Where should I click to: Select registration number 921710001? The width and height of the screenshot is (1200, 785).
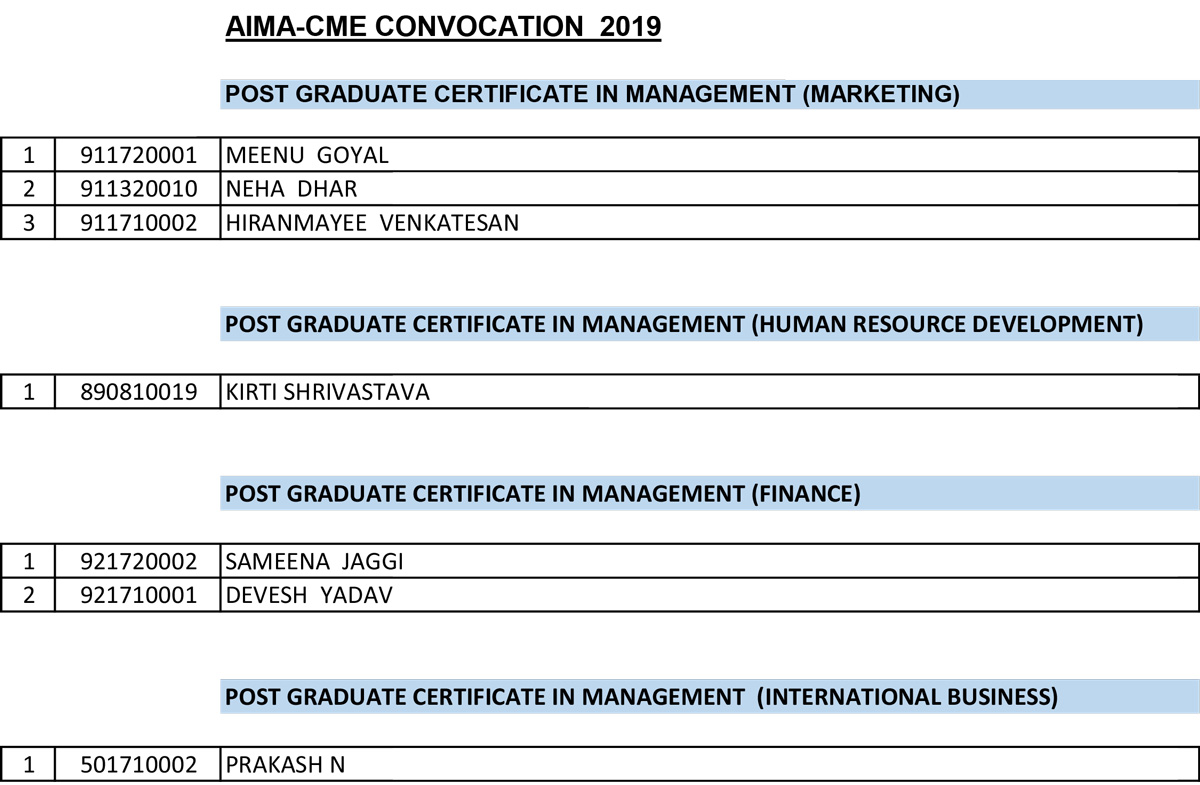tap(139, 596)
